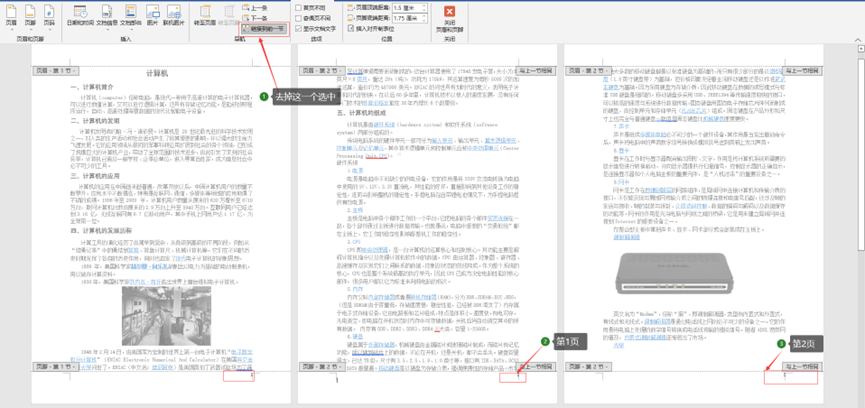Click heading 五、计算机的组成

pos(361,112)
